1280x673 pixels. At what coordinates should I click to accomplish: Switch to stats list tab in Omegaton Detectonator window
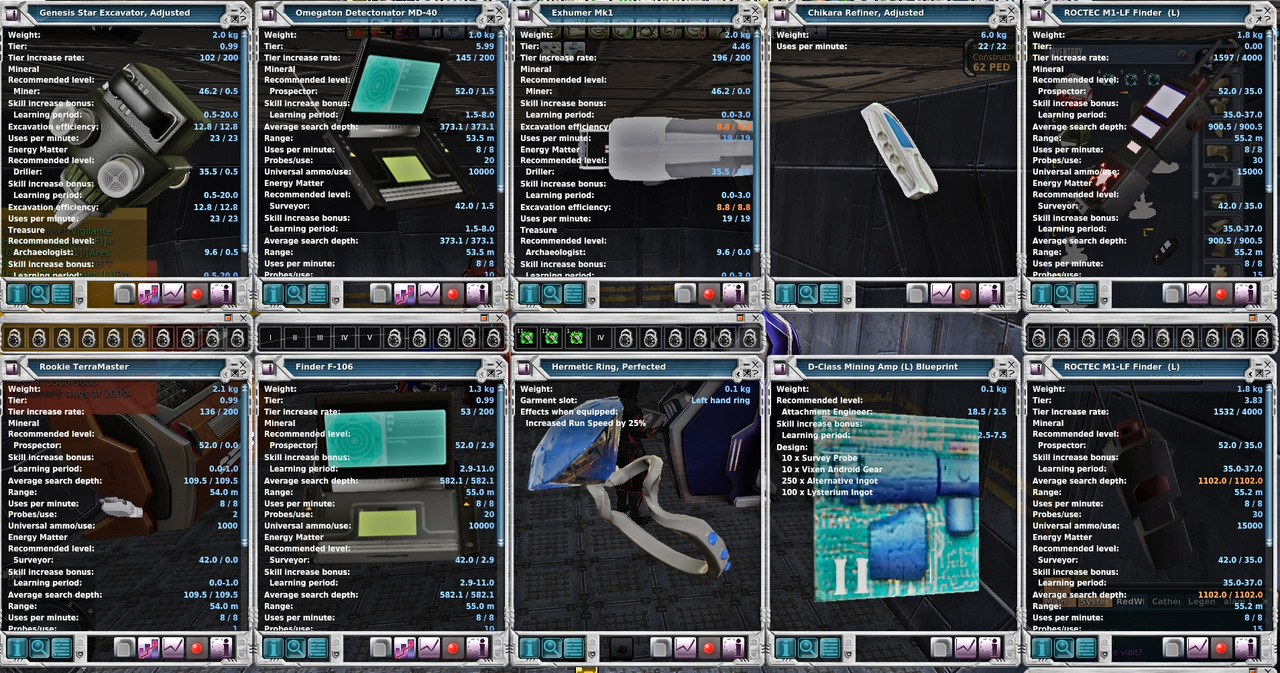tap(317, 294)
